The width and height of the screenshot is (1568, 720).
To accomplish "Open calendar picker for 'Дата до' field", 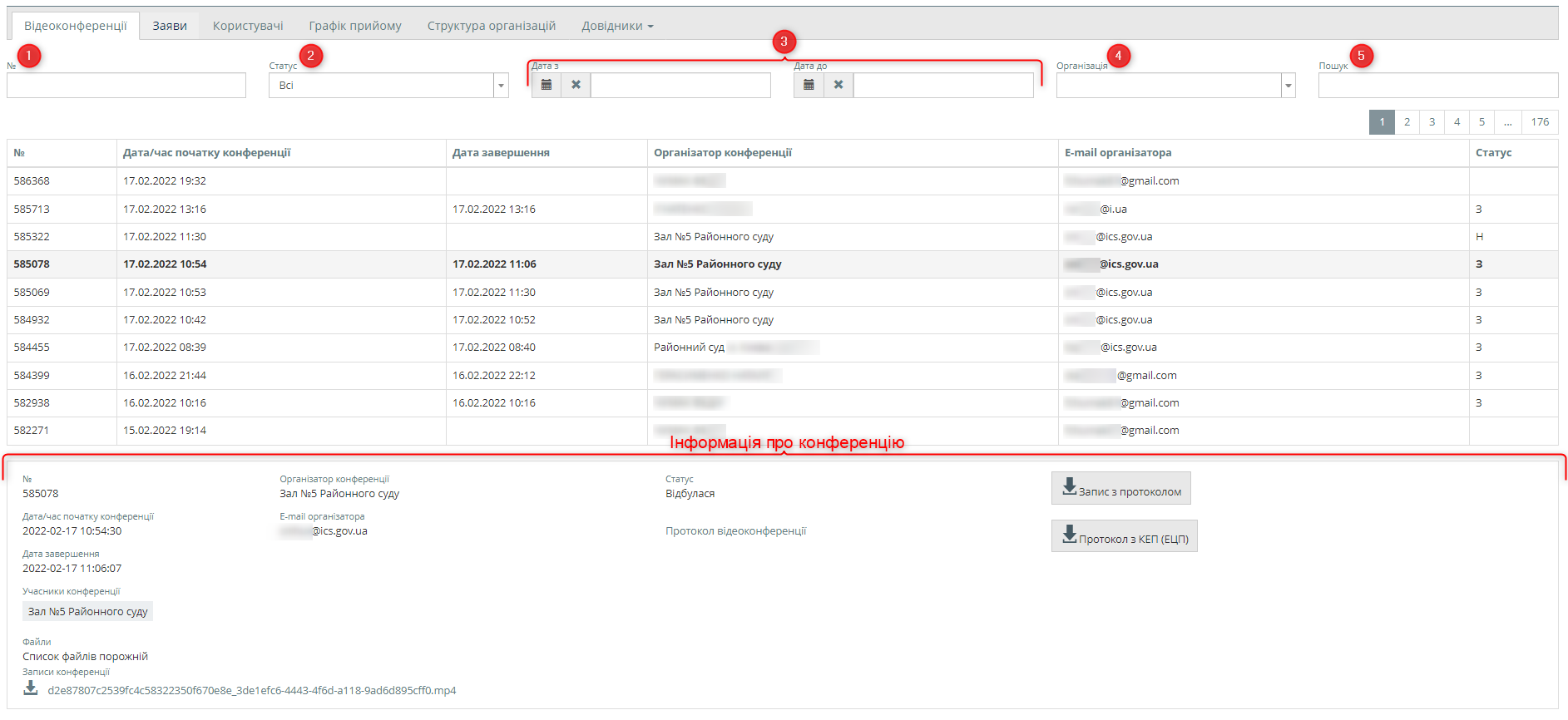I will pyautogui.click(x=808, y=85).
